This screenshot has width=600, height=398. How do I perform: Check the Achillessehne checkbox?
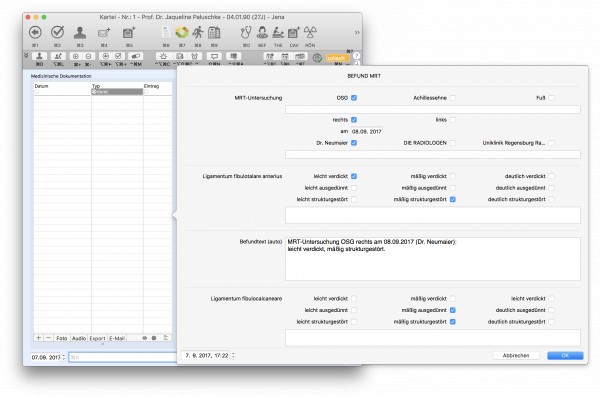click(x=453, y=98)
